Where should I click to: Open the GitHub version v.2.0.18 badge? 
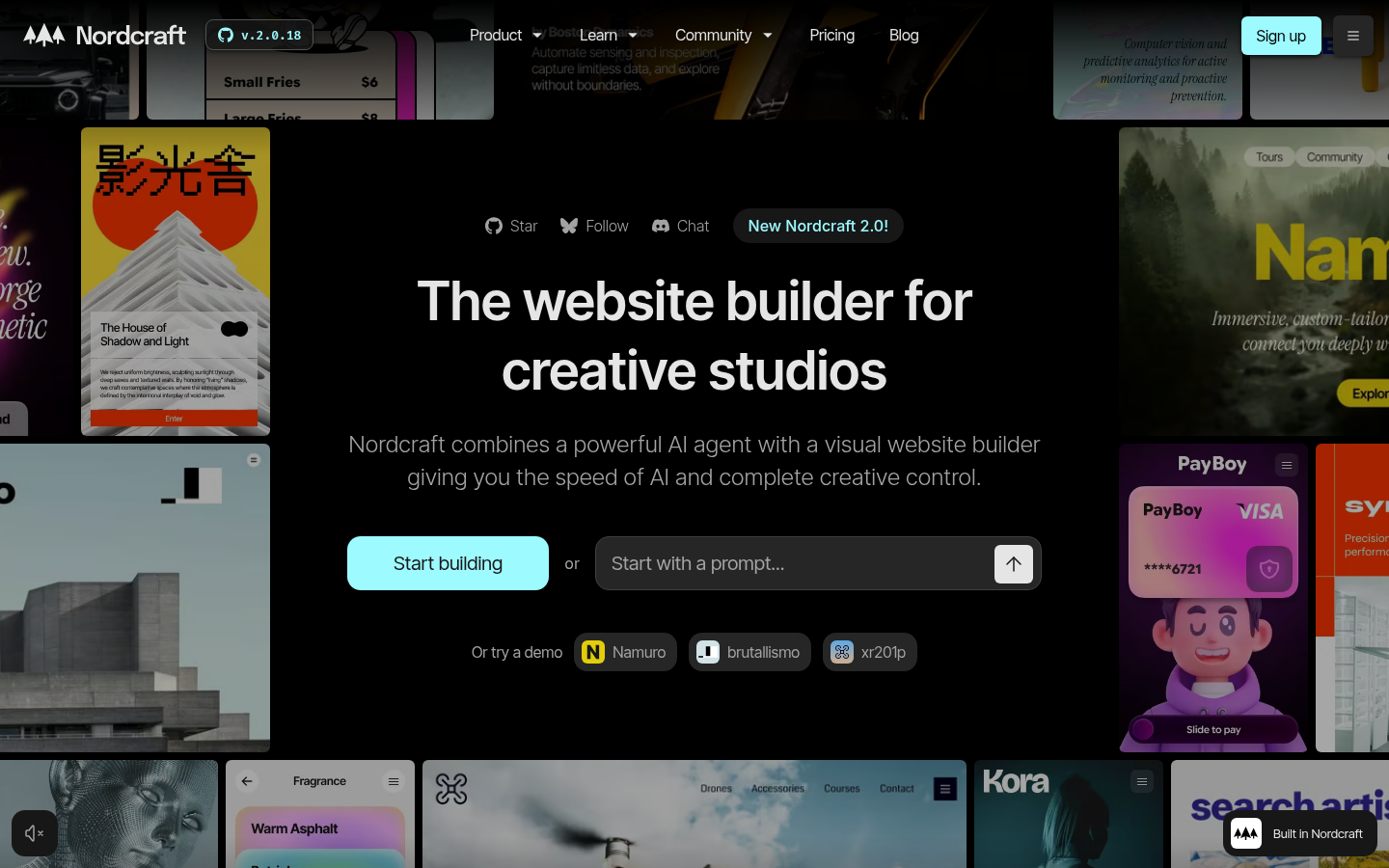coord(259,35)
